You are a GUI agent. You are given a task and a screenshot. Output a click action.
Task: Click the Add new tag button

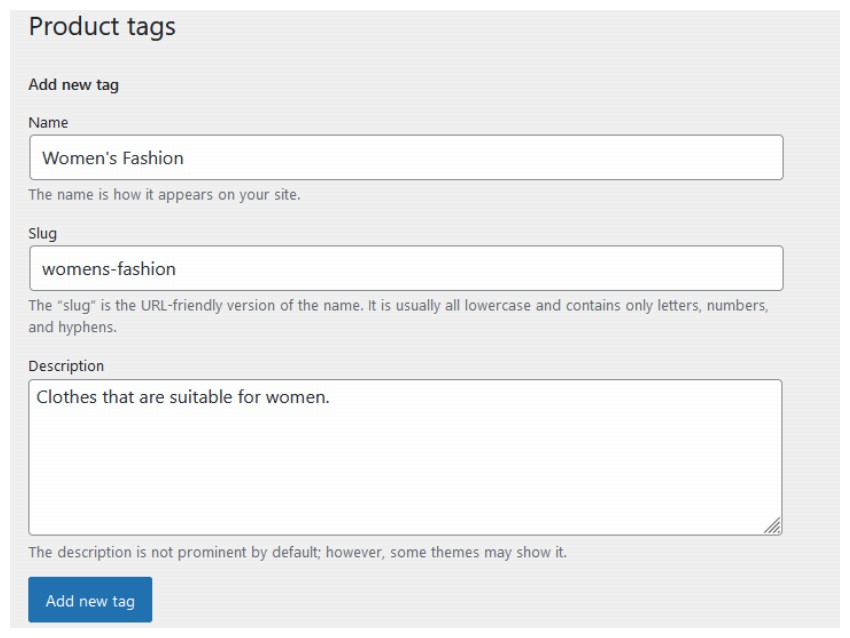point(90,601)
